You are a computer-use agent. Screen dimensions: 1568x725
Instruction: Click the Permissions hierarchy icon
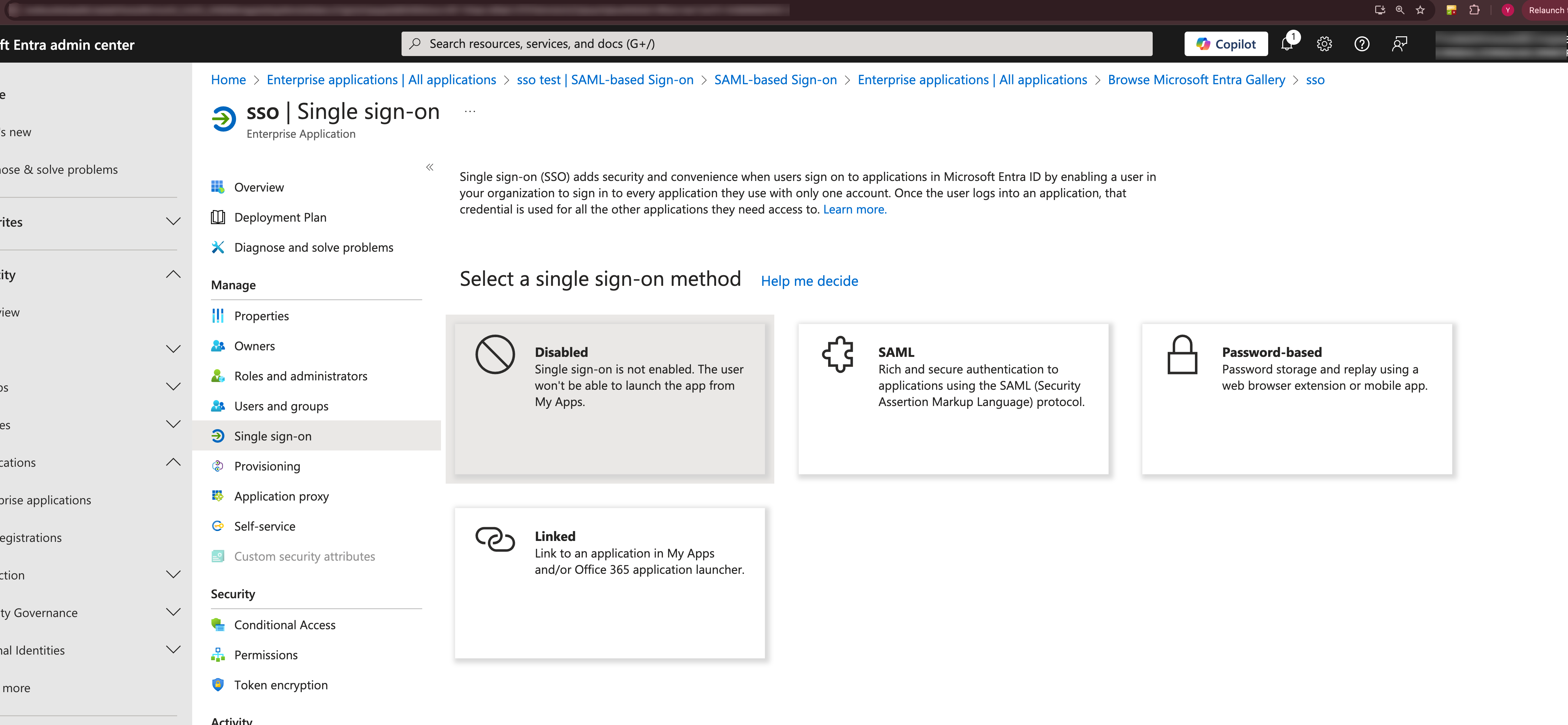point(218,655)
